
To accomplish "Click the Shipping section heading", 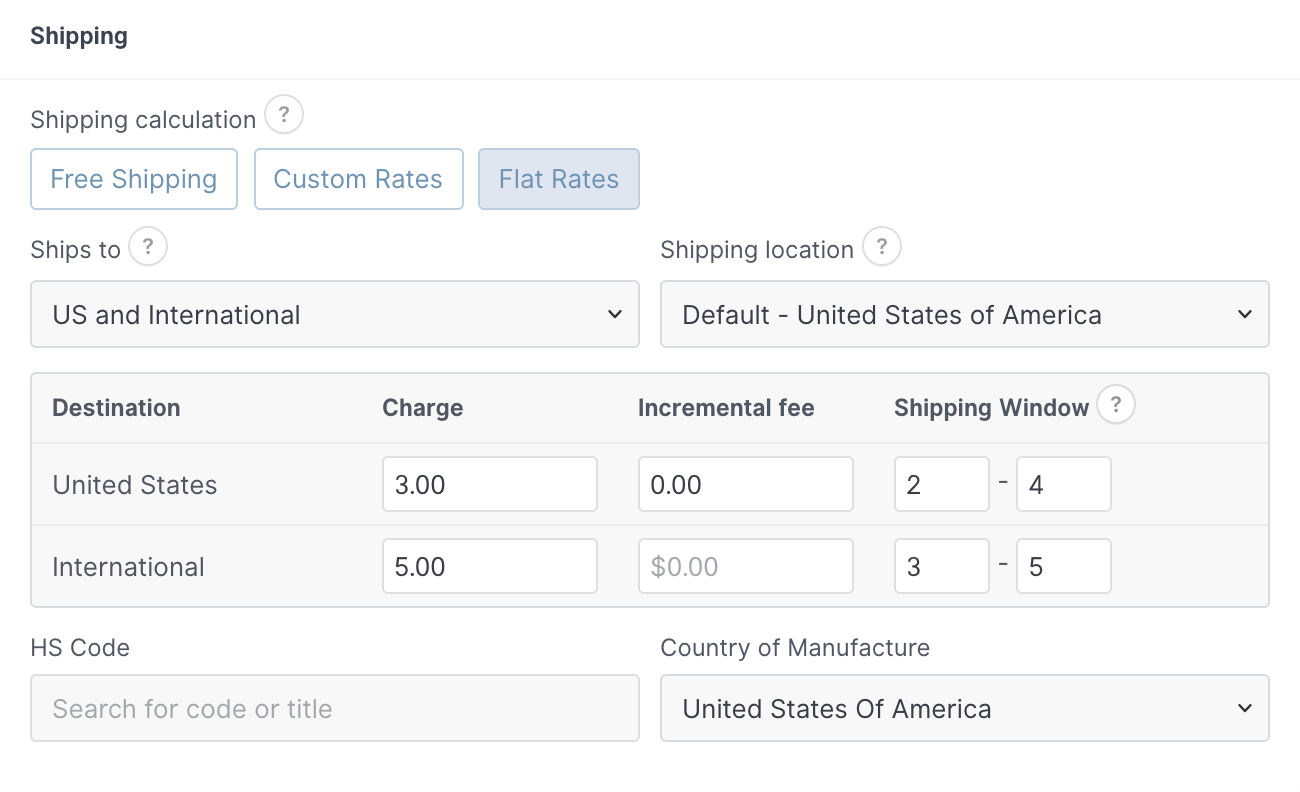I will tap(79, 36).
